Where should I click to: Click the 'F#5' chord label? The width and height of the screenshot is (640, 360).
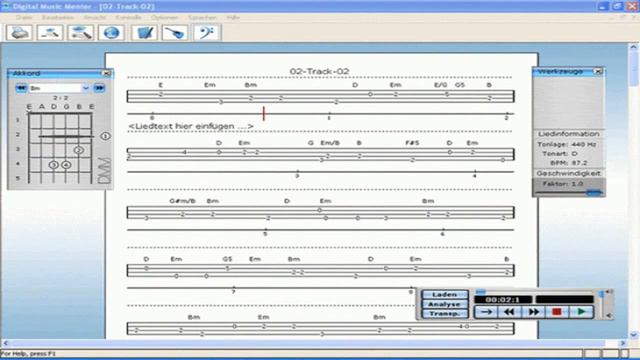(x=412, y=143)
